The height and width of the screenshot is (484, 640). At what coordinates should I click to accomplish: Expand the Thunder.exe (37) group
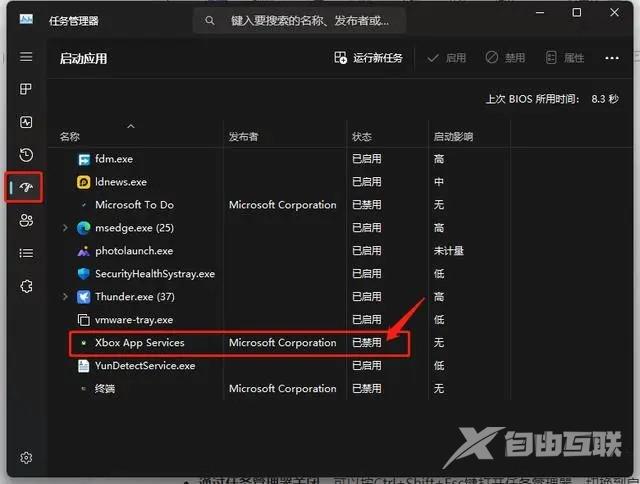(x=65, y=297)
